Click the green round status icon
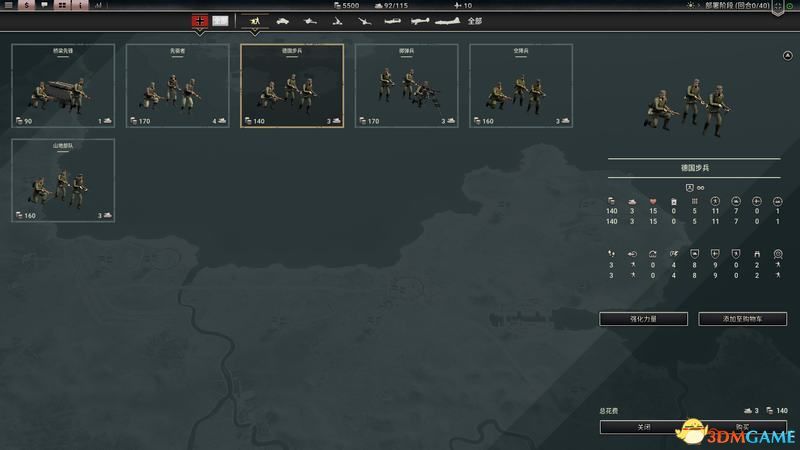 pos(789,6)
